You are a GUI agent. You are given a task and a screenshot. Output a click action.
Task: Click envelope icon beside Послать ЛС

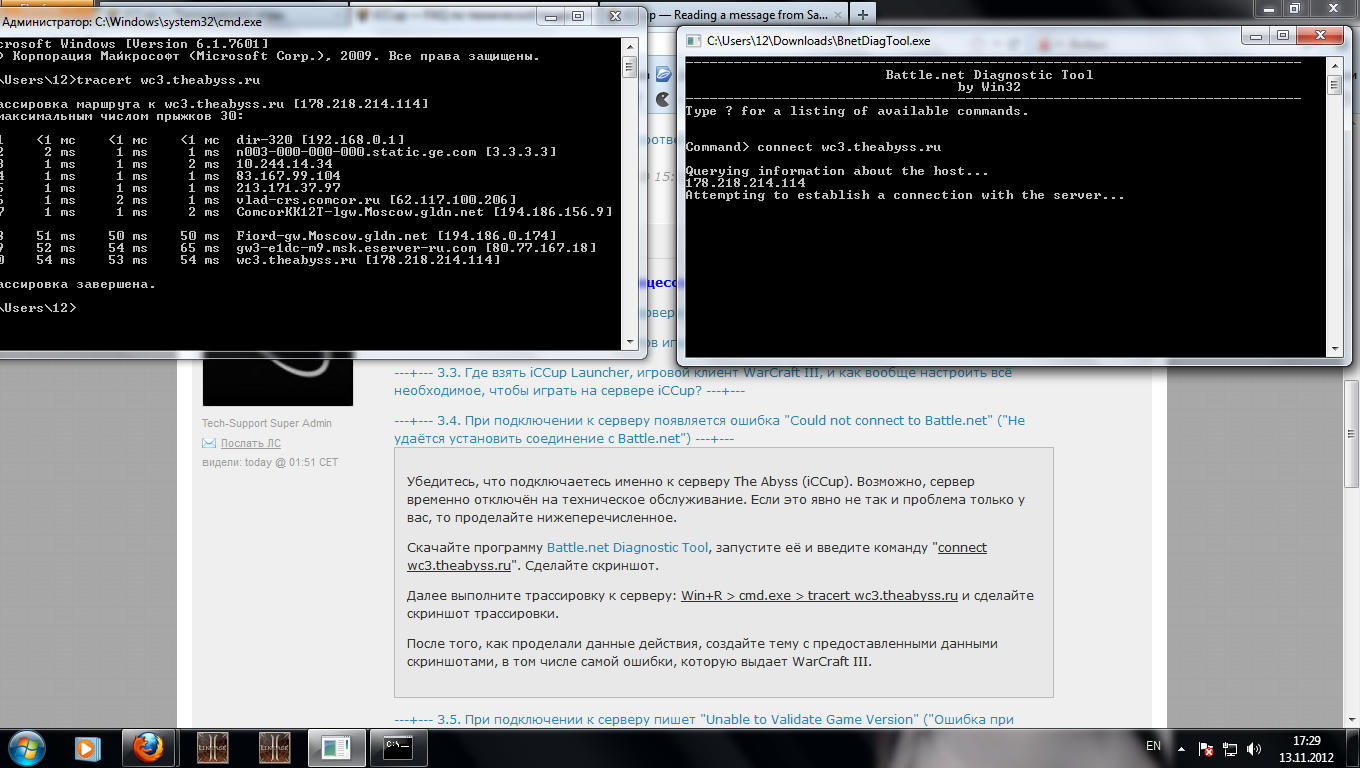[x=209, y=443]
